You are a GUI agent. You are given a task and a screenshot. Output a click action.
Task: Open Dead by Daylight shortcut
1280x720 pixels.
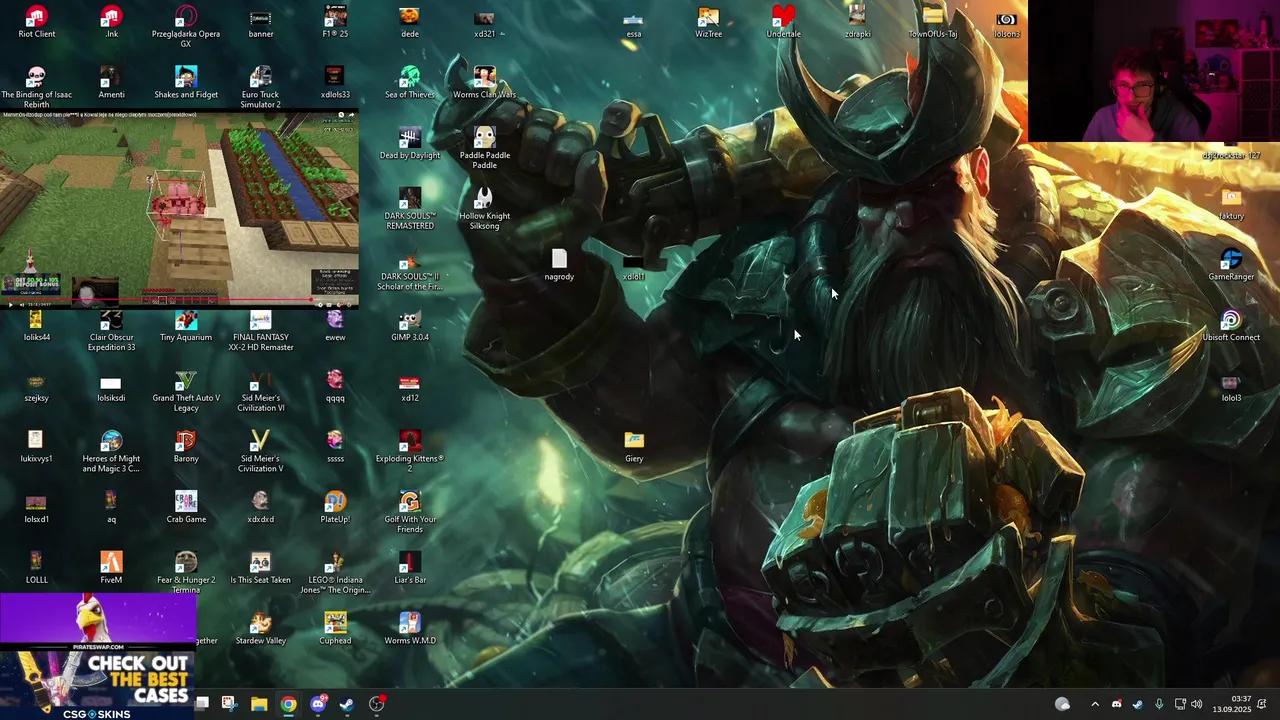[x=410, y=144]
